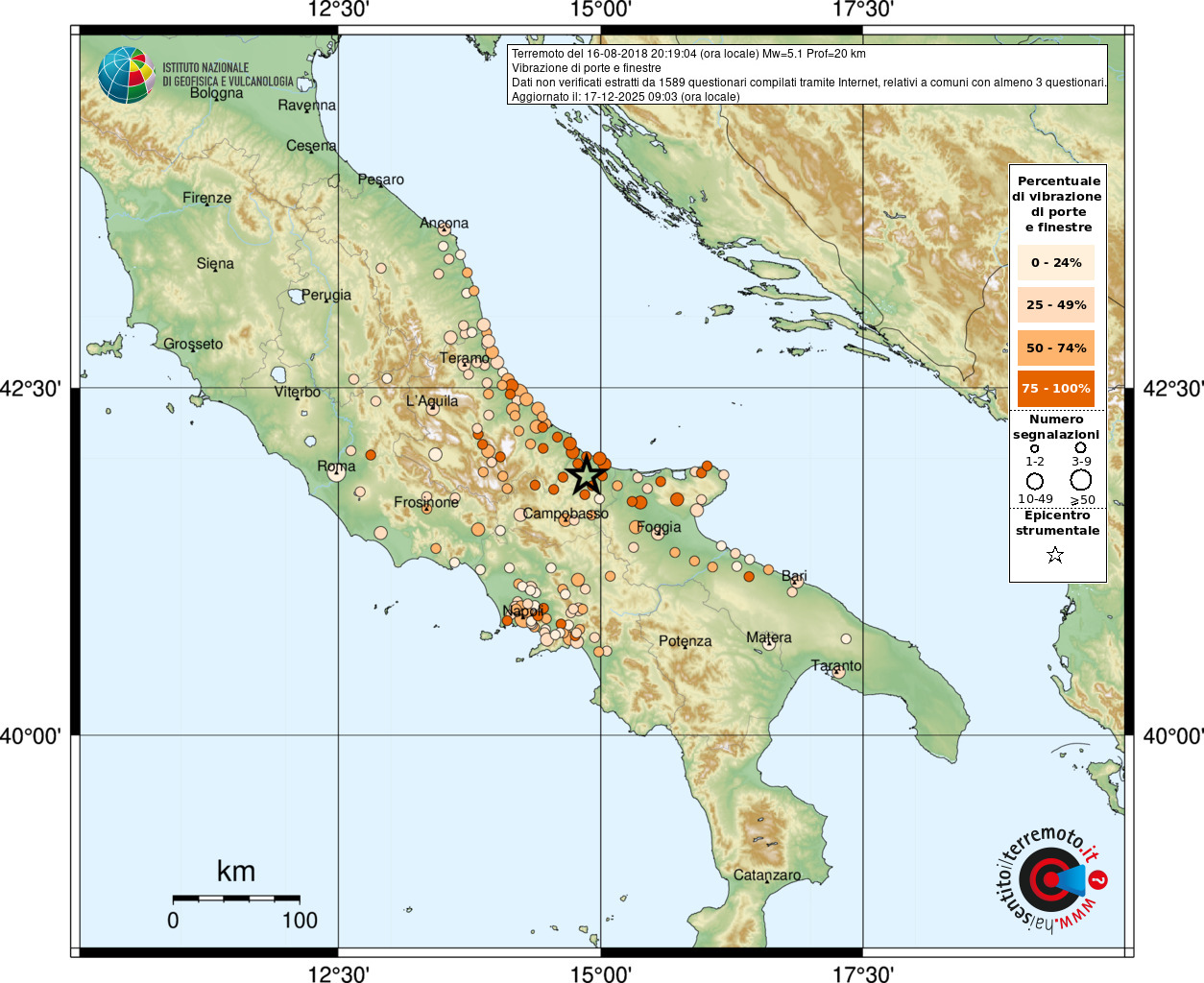This screenshot has width=1204, height=983.
Task: Click the Catanzaro city label
Action: [767, 875]
